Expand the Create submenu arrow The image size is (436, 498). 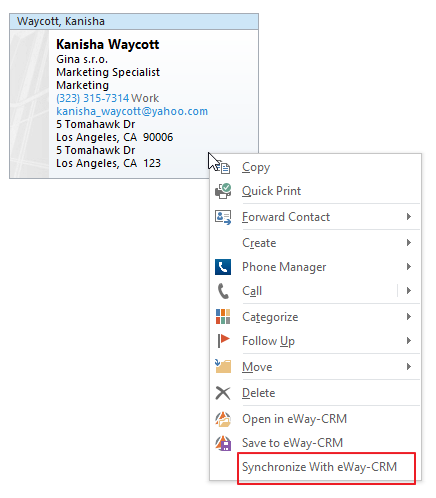tap(409, 243)
